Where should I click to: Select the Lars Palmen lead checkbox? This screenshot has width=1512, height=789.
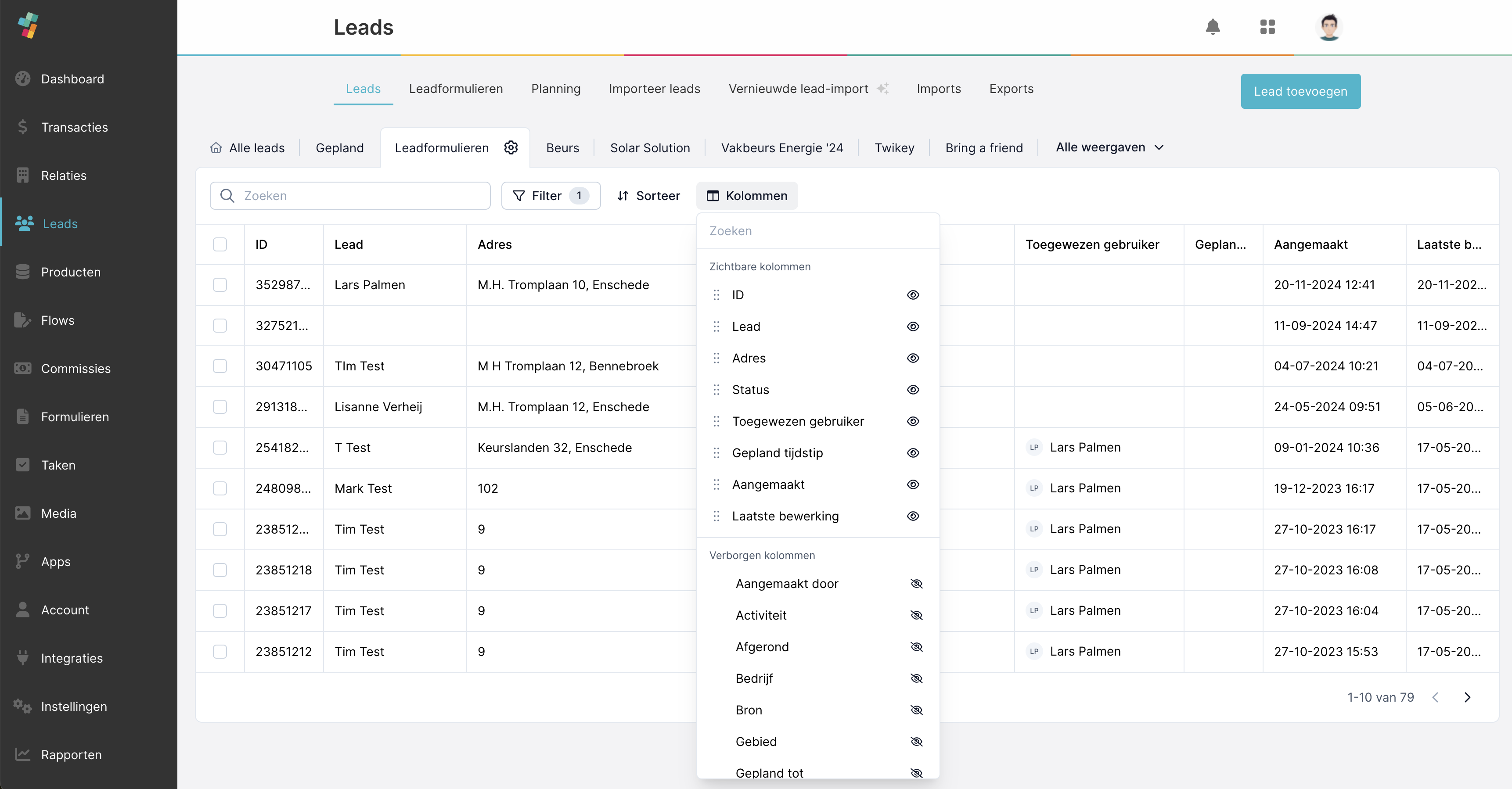tap(220, 284)
